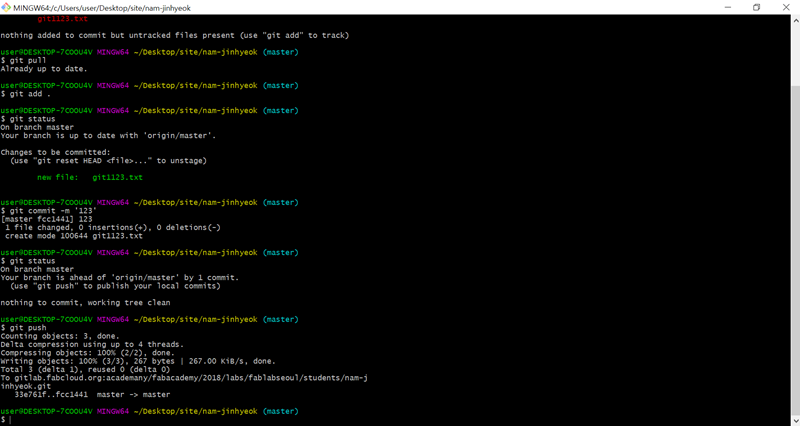800x426 pixels.
Task: Click the 'use git push to publish' hint line
Action: [115, 286]
